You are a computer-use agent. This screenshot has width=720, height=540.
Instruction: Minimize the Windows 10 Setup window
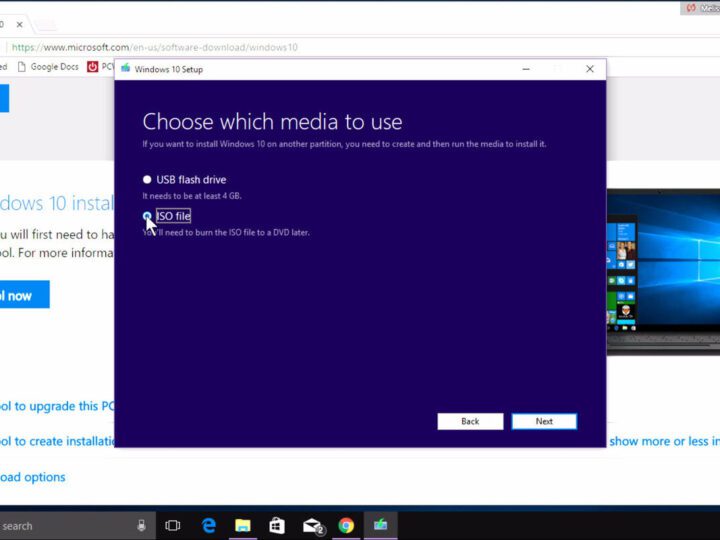coord(526,69)
